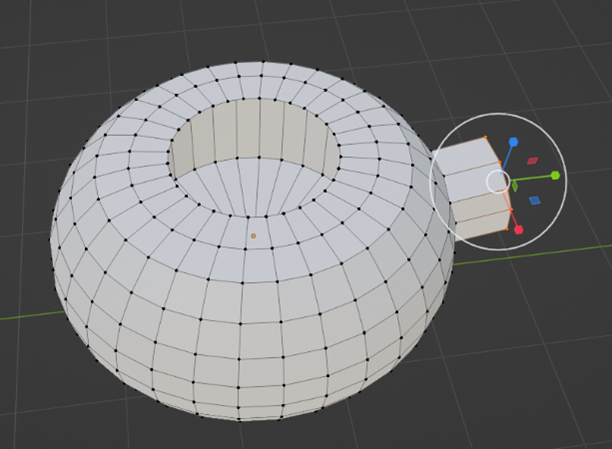Viewport: 612px width, 449px height.
Task: Click the red plane handle of gizmo
Action: click(x=533, y=159)
